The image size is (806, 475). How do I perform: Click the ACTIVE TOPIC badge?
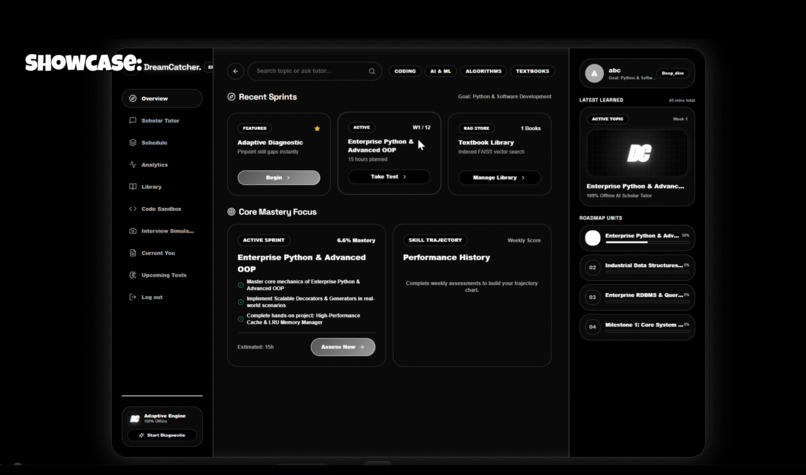[x=608, y=119]
